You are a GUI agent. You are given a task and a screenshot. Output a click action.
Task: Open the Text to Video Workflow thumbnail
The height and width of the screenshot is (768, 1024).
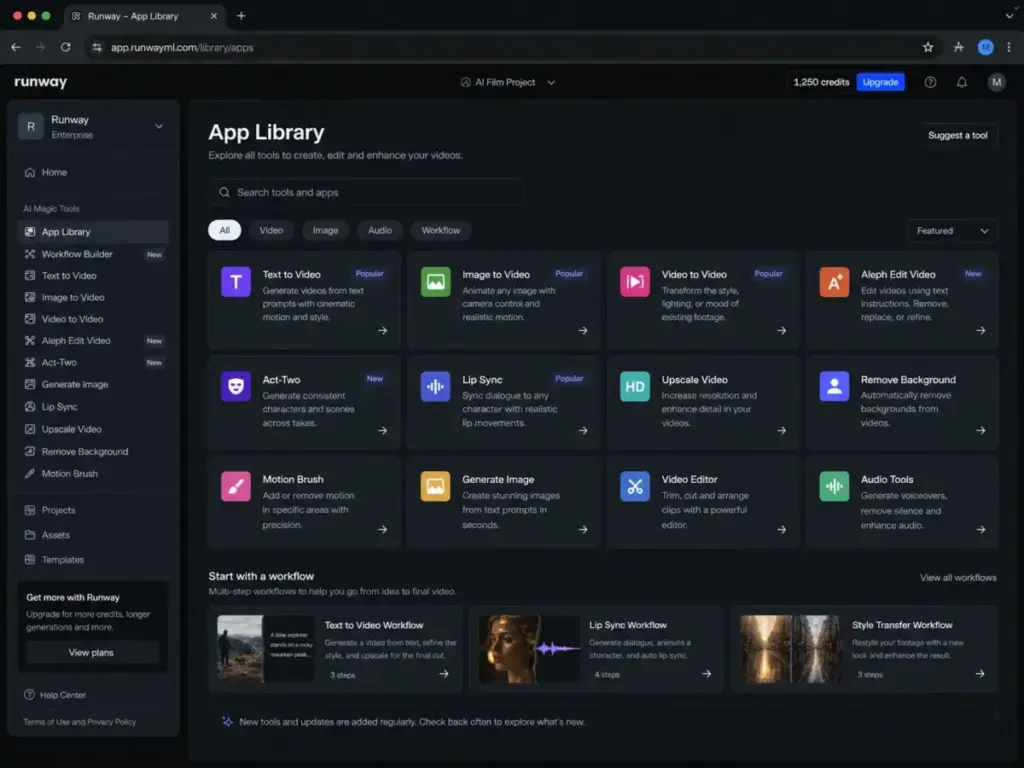tap(266, 648)
